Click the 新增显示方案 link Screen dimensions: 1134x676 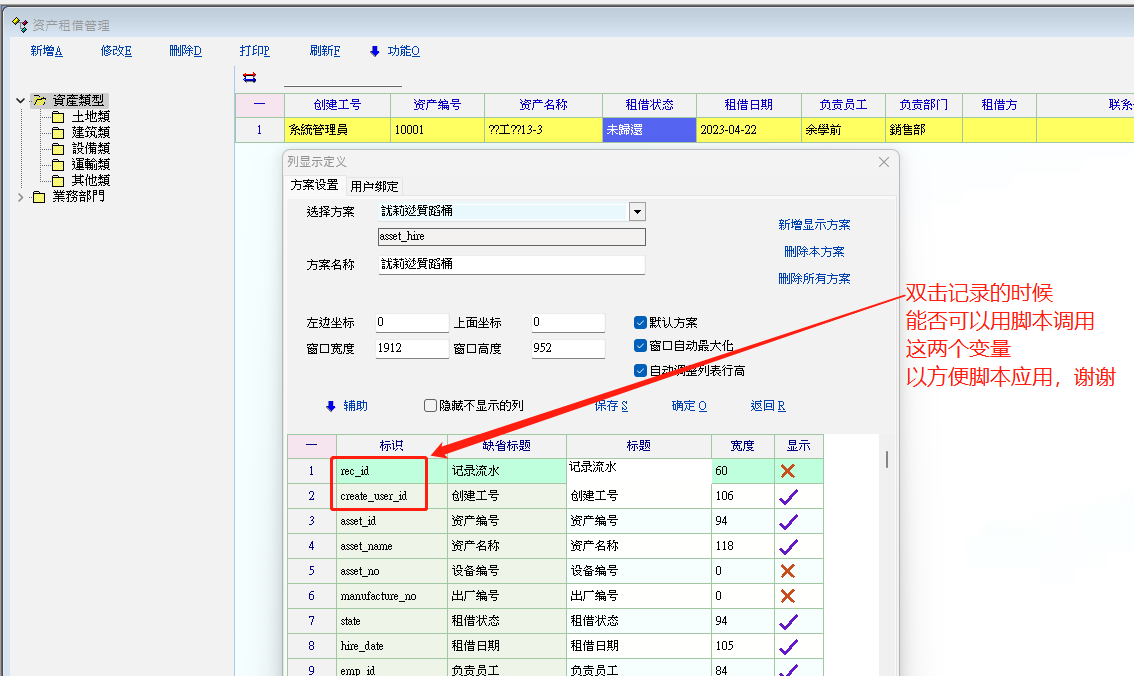(x=814, y=225)
